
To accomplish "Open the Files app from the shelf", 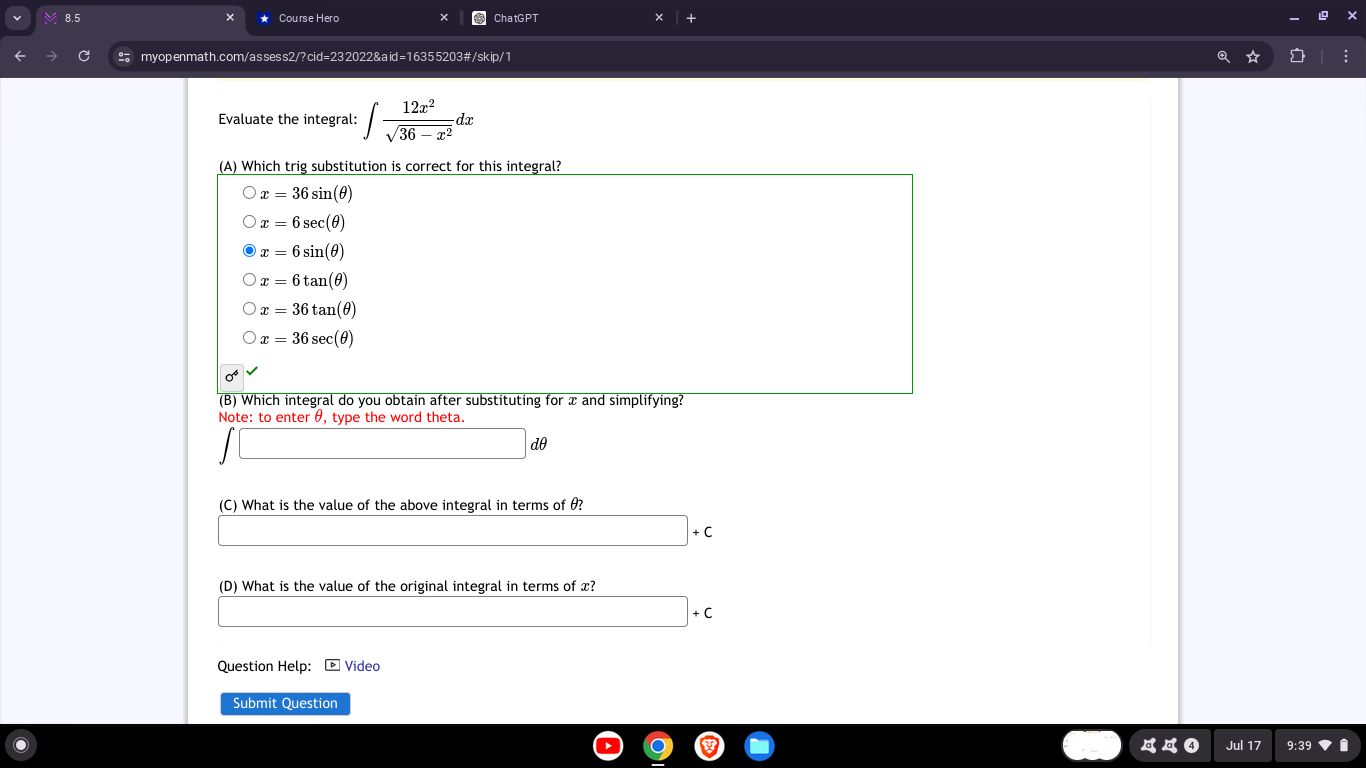I will tap(759, 746).
